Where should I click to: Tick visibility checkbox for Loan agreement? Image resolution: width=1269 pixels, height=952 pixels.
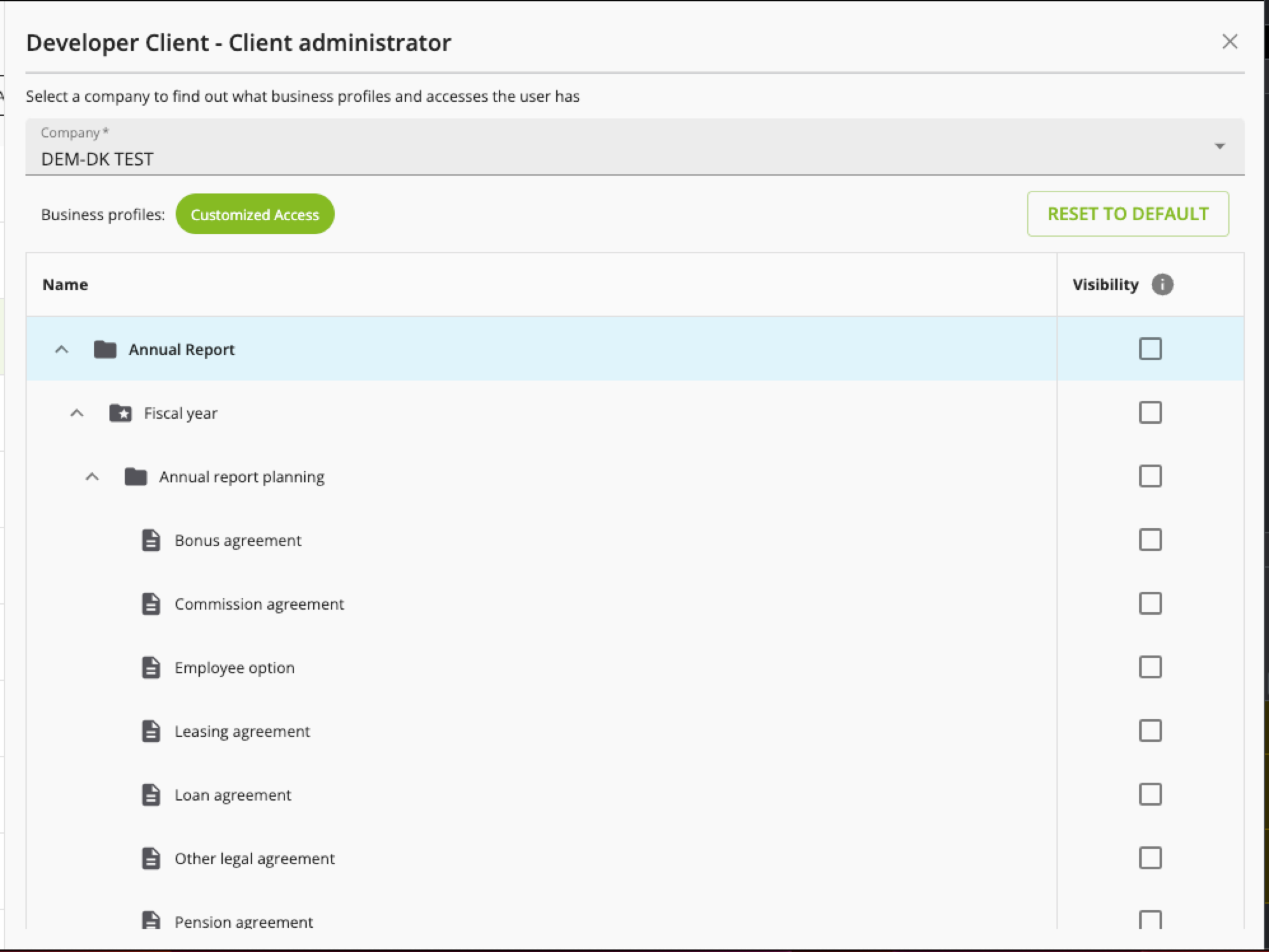coord(1151,794)
